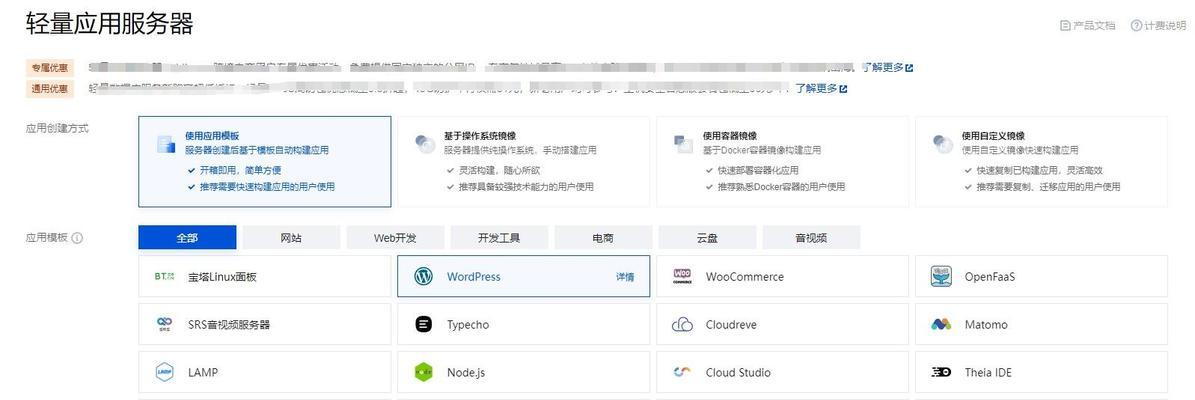Click the 使用应用模板 card icon

tap(166, 143)
